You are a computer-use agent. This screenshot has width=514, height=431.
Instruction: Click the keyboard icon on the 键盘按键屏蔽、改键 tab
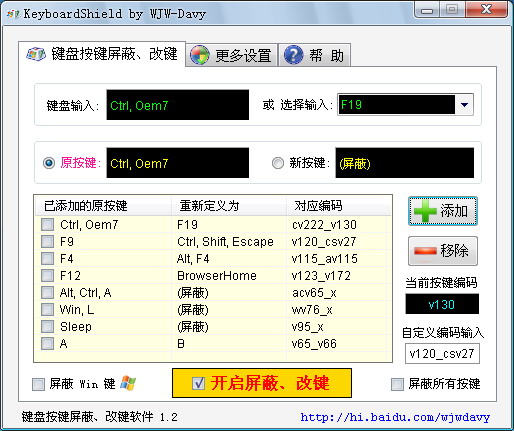(36, 54)
